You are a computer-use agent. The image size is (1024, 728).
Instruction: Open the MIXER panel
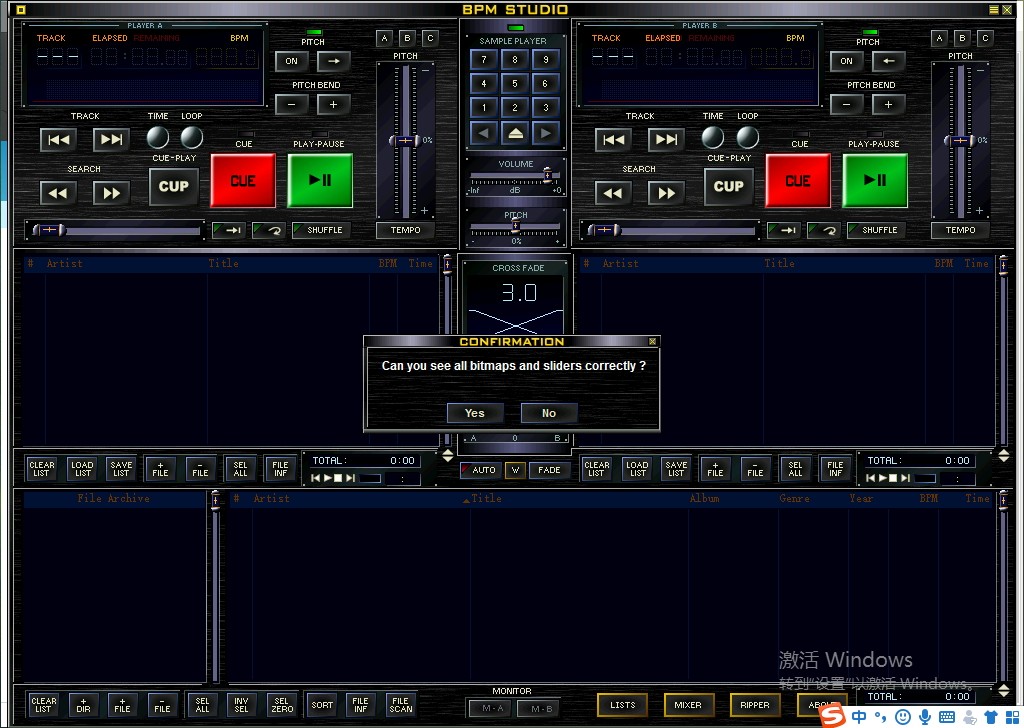tap(688, 705)
